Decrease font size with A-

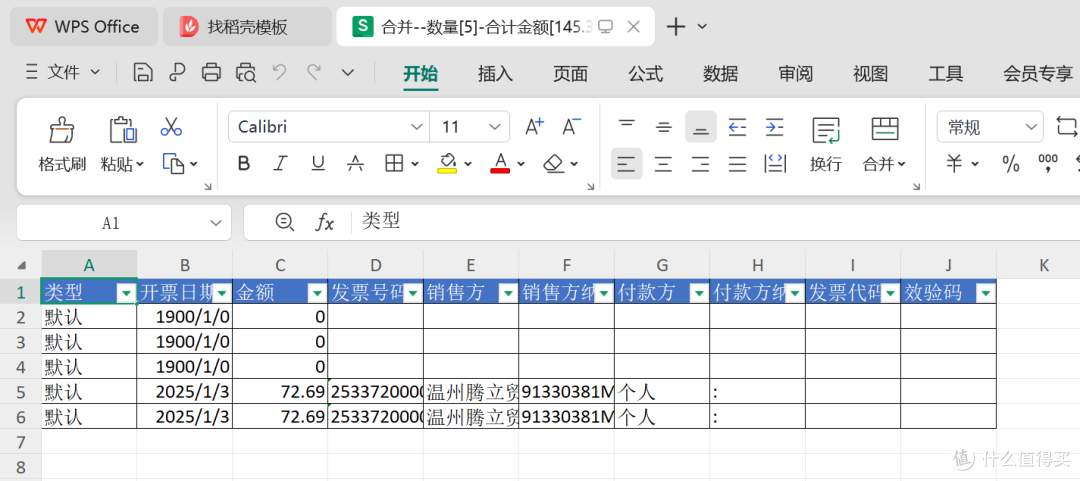click(572, 127)
